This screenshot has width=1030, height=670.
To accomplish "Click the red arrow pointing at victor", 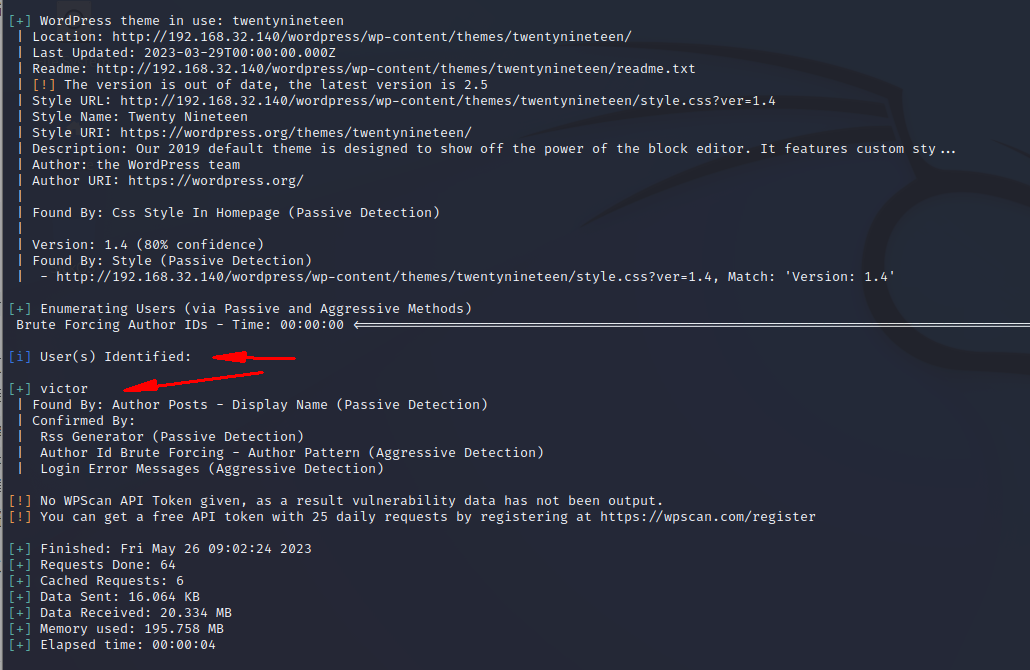I will click(190, 381).
